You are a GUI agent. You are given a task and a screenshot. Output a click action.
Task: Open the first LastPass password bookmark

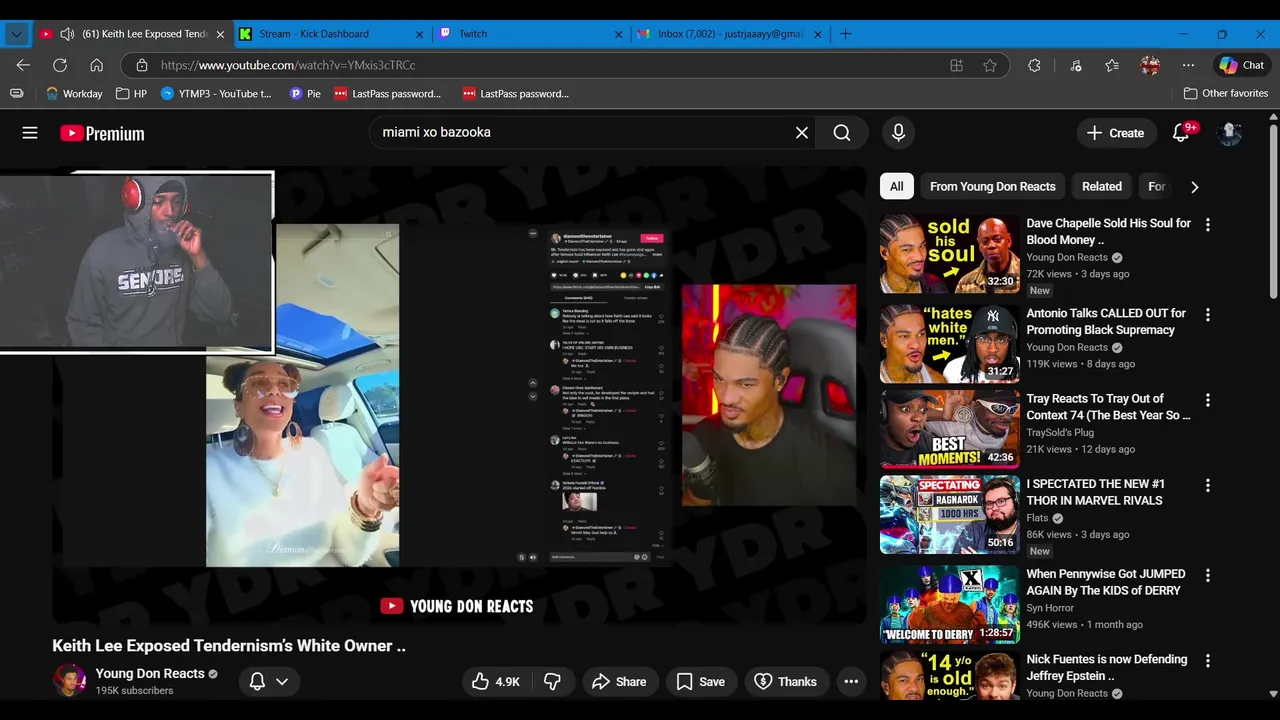(x=388, y=94)
